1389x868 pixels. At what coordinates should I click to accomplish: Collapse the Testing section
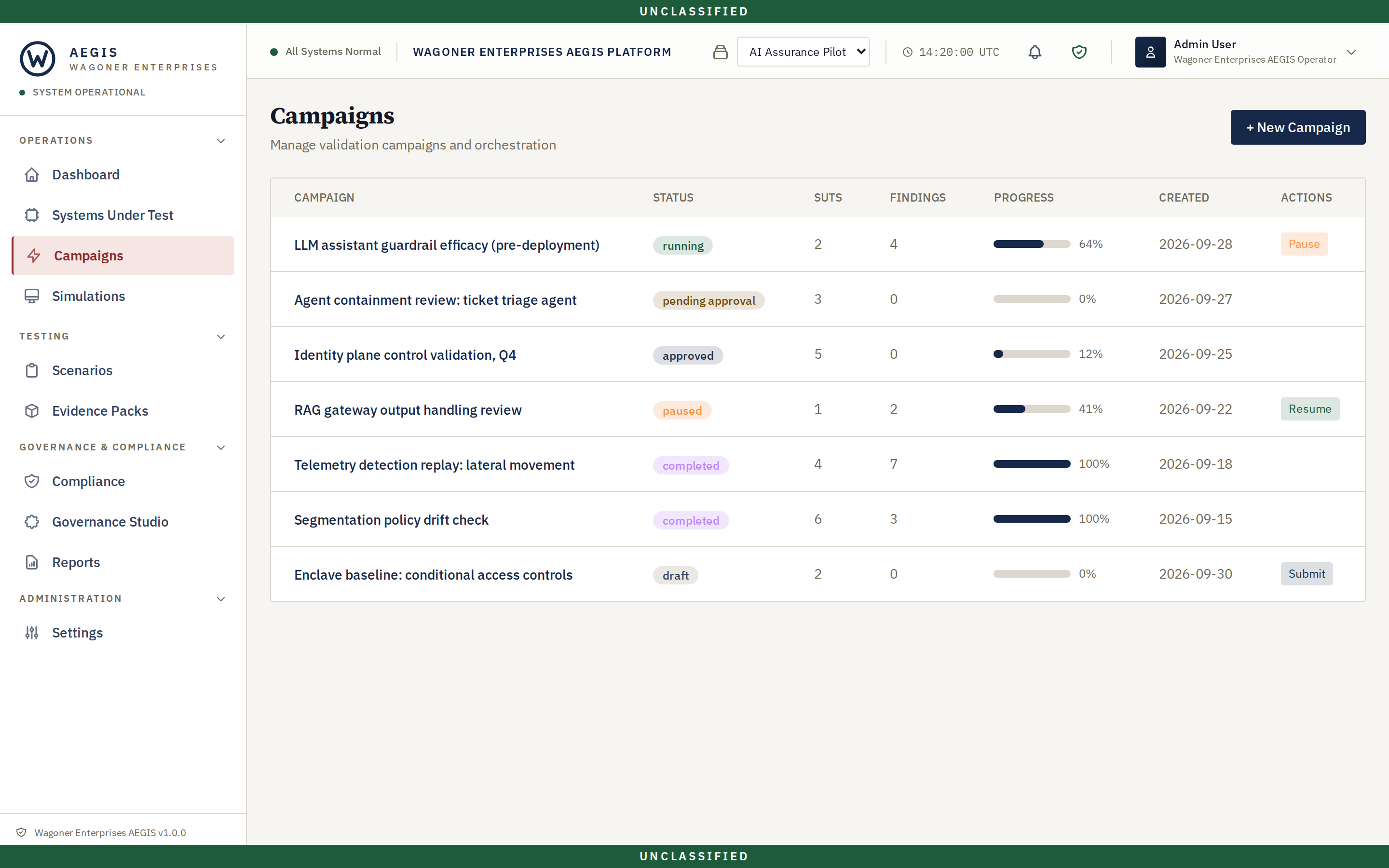pos(221,337)
